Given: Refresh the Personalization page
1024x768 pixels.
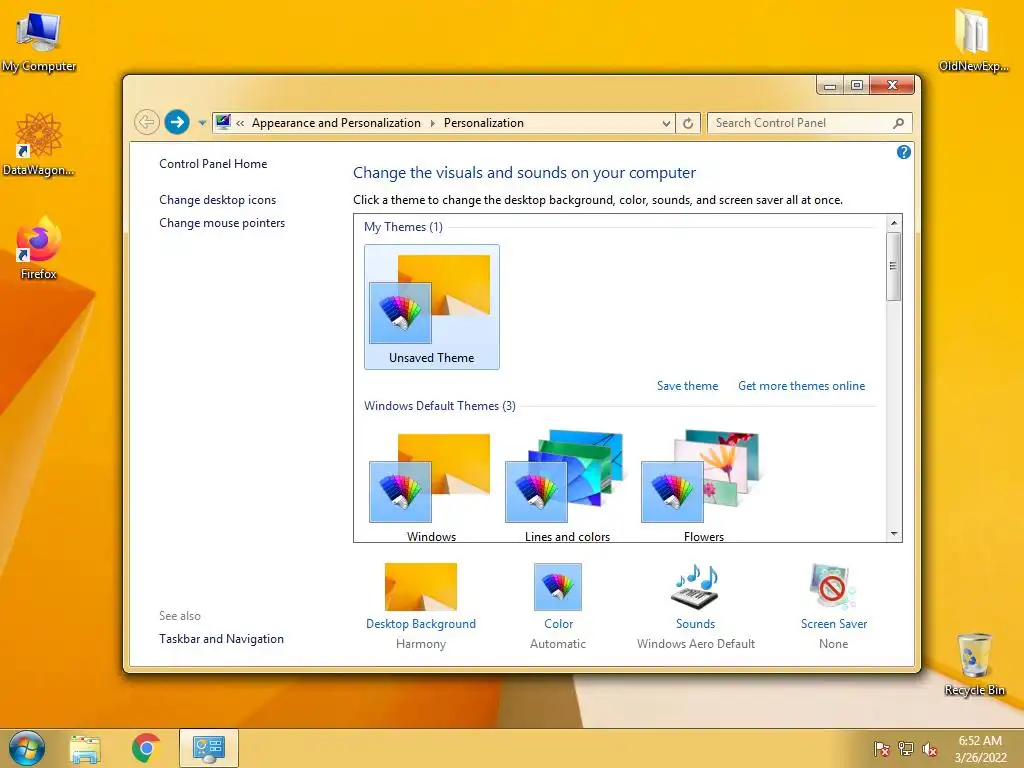Looking at the screenshot, I should click(688, 123).
